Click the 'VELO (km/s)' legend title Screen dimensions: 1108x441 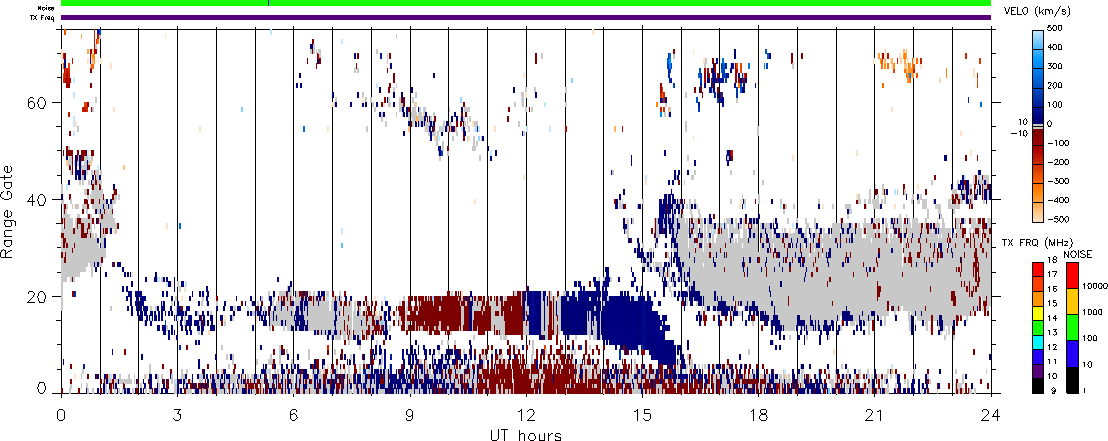pyautogui.click(x=1037, y=11)
